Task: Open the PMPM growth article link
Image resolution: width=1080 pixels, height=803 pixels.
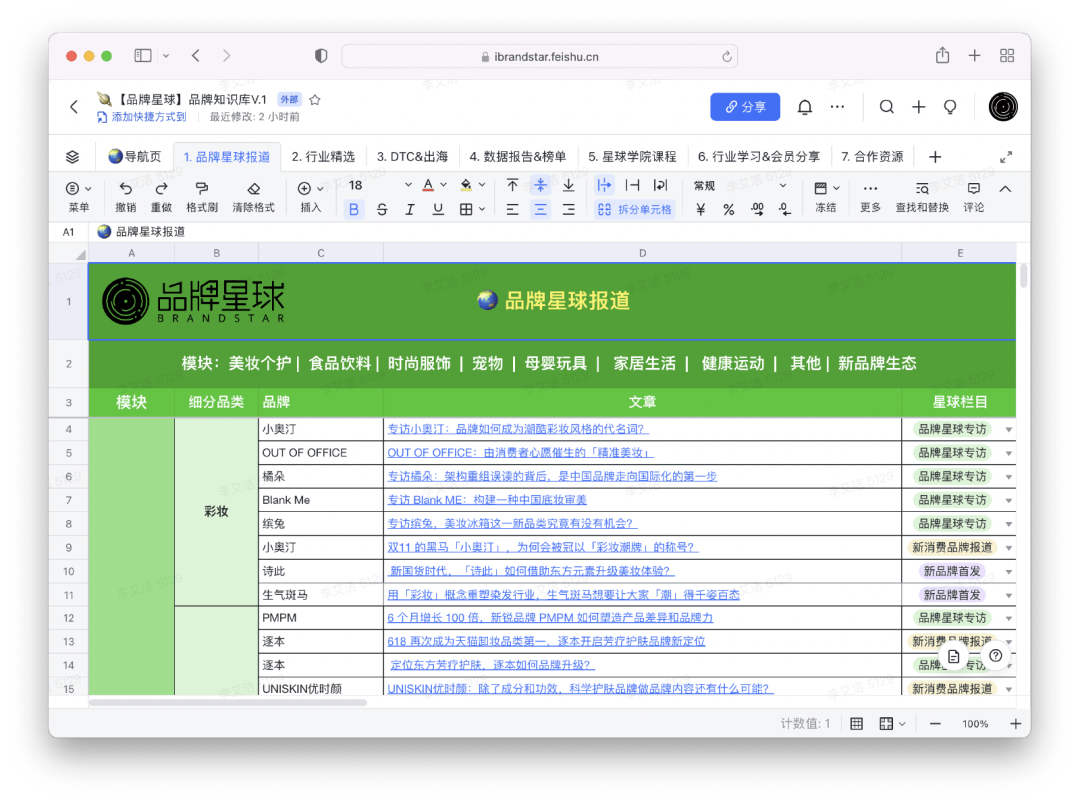Action: [x=550, y=618]
